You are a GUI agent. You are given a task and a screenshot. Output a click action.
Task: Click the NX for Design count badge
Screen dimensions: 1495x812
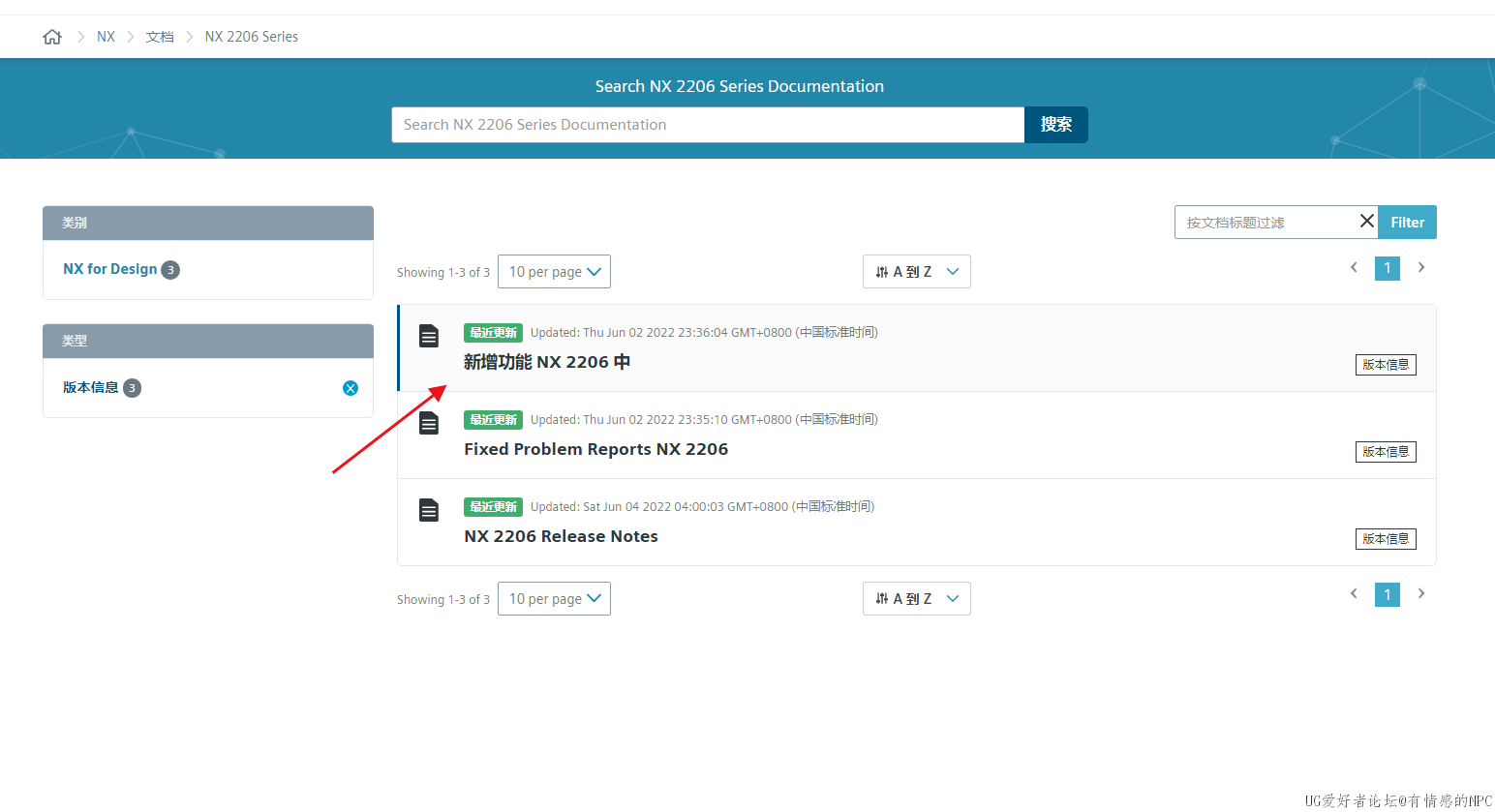click(170, 270)
